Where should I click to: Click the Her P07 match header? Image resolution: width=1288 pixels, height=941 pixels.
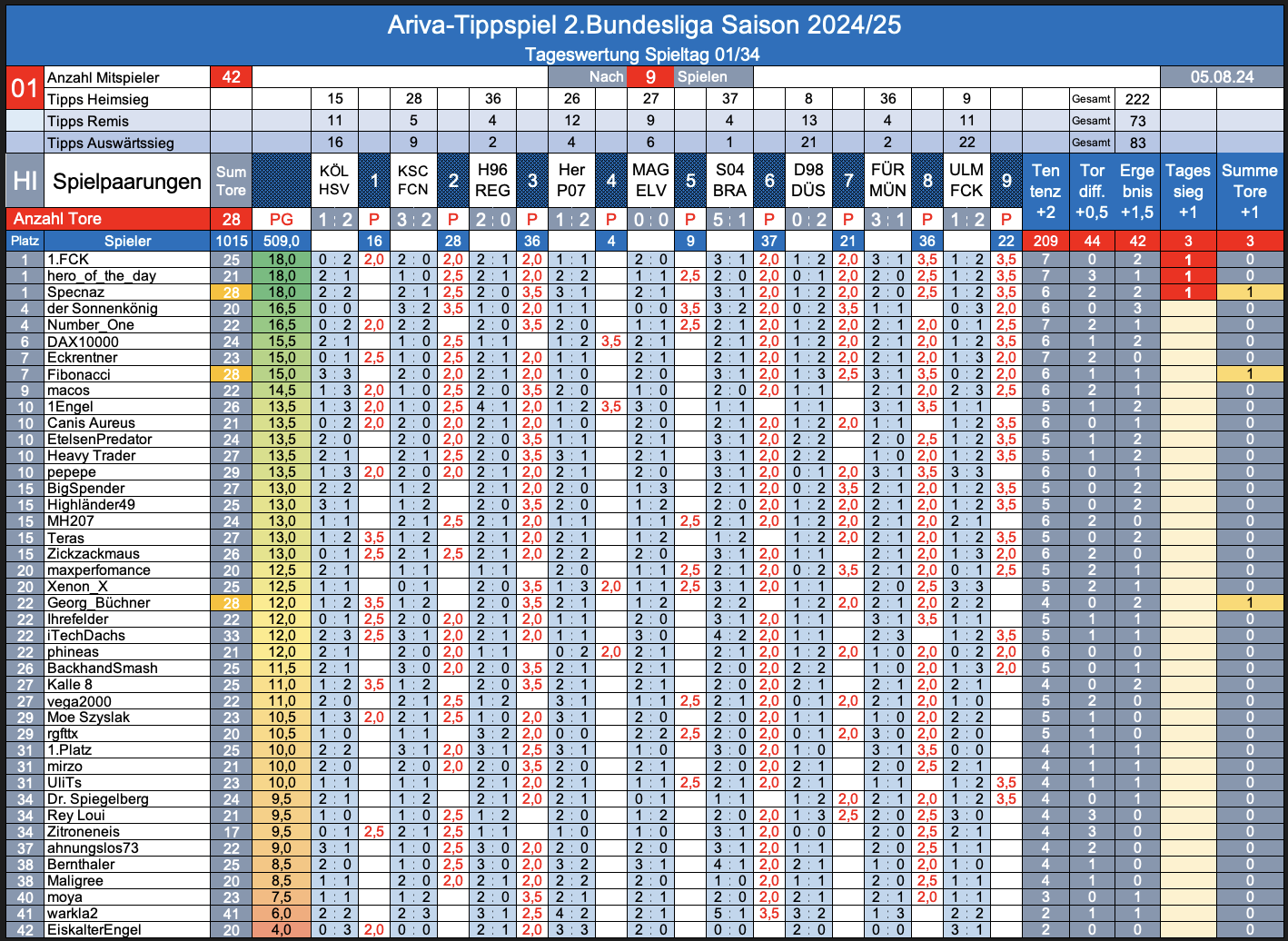pos(571,180)
